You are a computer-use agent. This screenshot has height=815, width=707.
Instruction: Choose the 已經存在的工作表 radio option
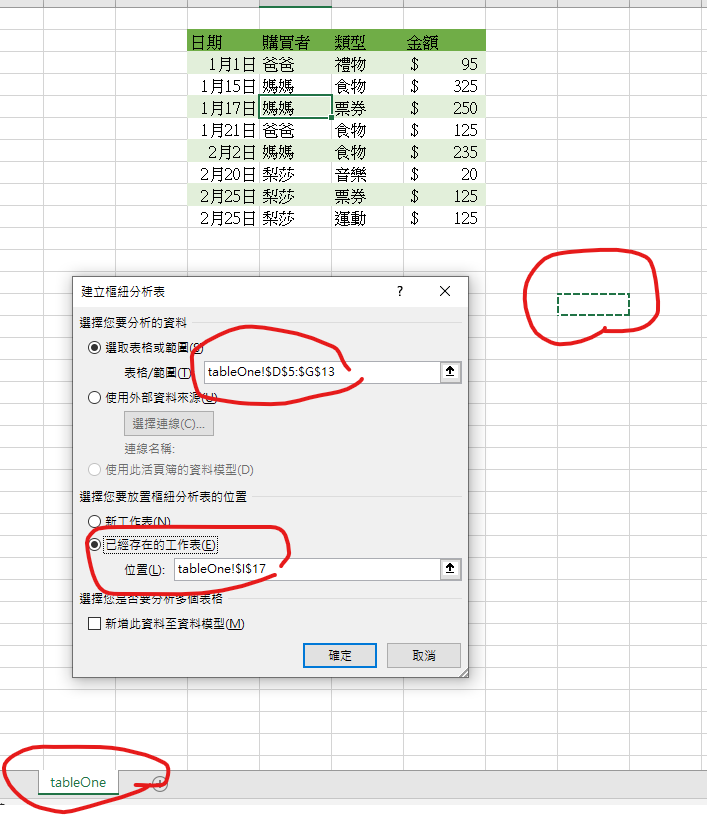[95, 545]
